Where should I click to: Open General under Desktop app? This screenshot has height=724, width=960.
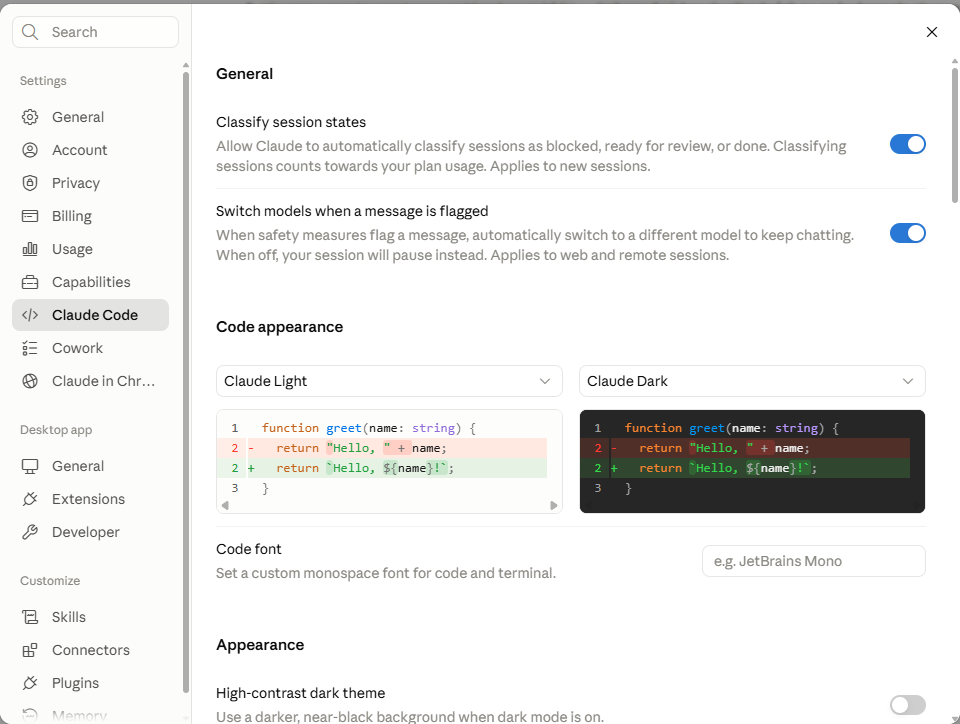[91, 466]
